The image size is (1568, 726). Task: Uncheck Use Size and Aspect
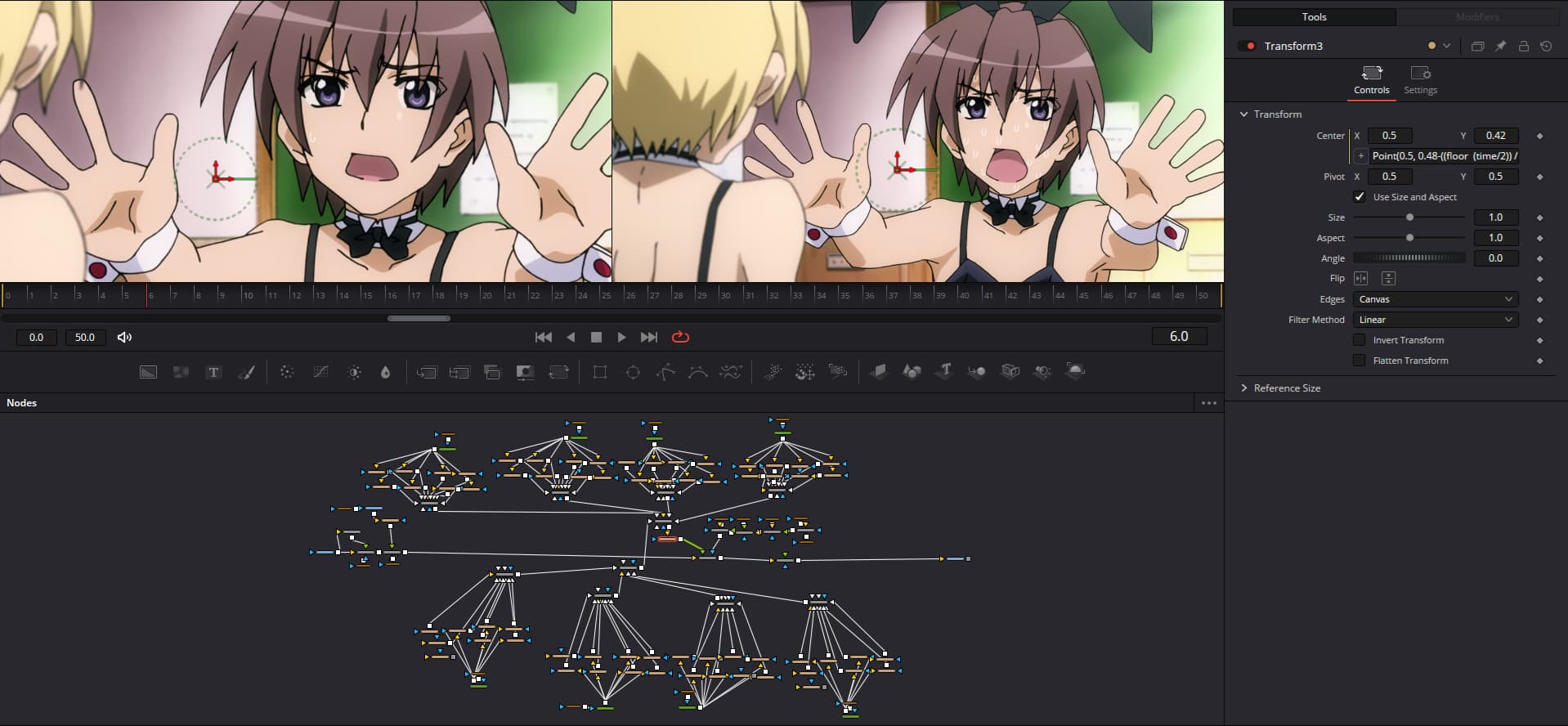pyautogui.click(x=1359, y=197)
